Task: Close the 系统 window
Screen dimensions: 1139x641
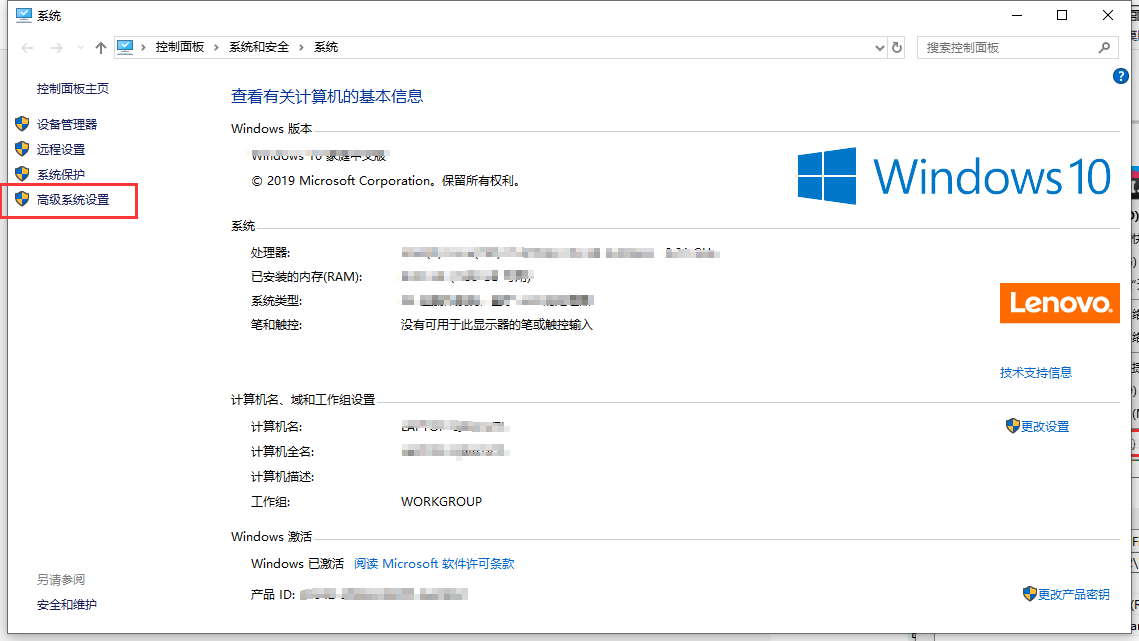Action: pyautogui.click(x=1108, y=15)
